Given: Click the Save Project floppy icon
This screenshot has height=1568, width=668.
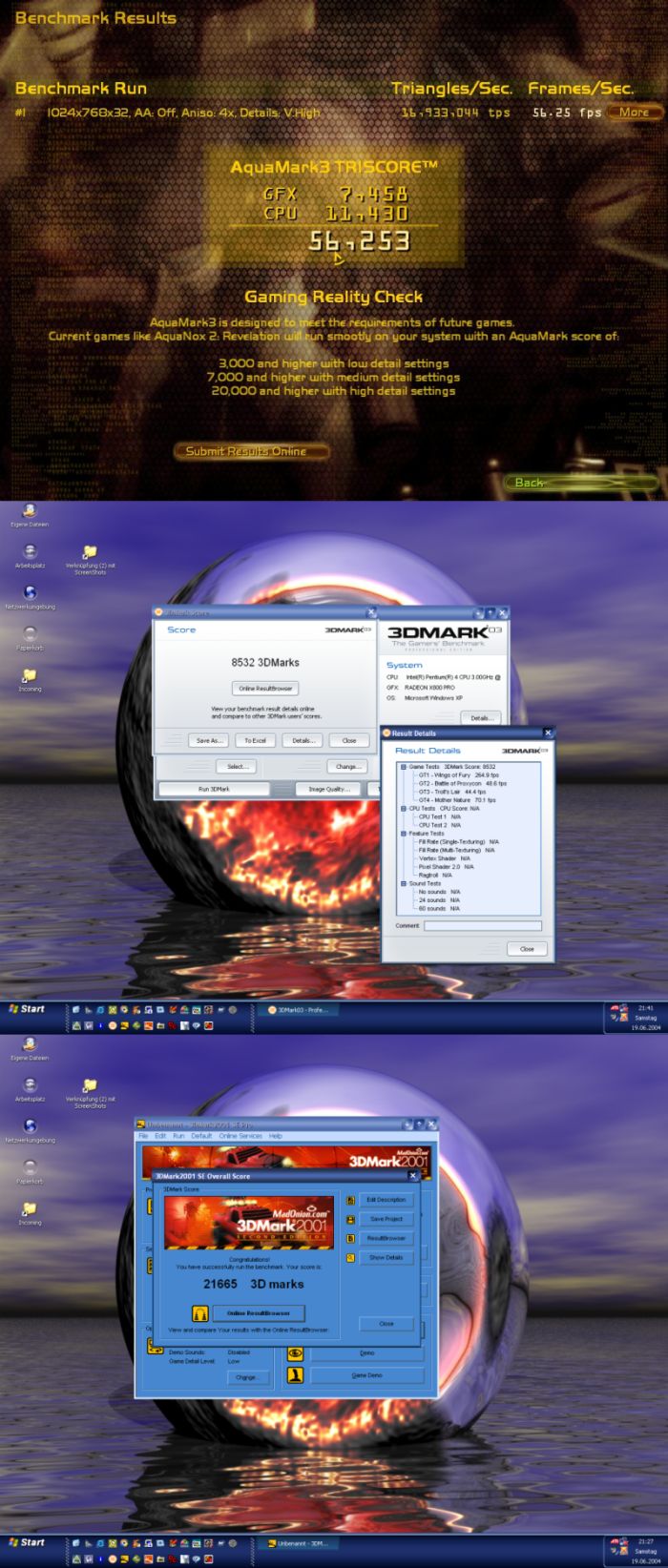Looking at the screenshot, I should pyautogui.click(x=351, y=1219).
